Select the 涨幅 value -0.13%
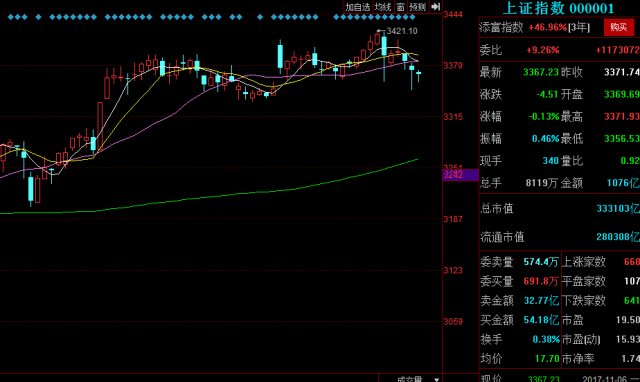Image resolution: width=640 pixels, height=382 pixels. [x=544, y=117]
